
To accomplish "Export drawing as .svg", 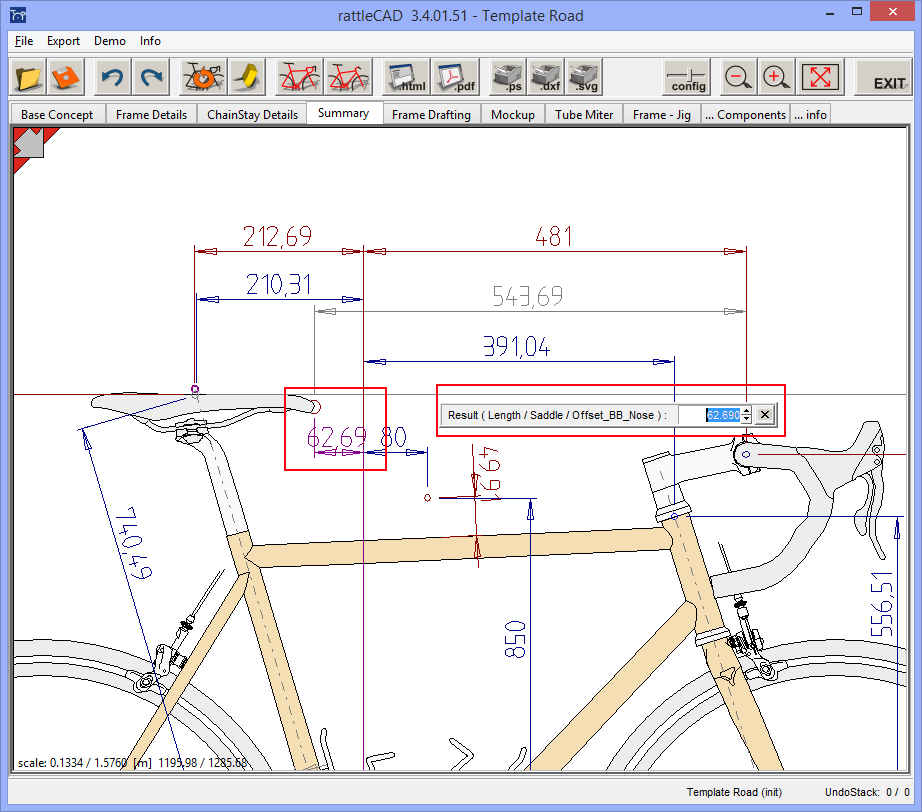I will [x=584, y=77].
